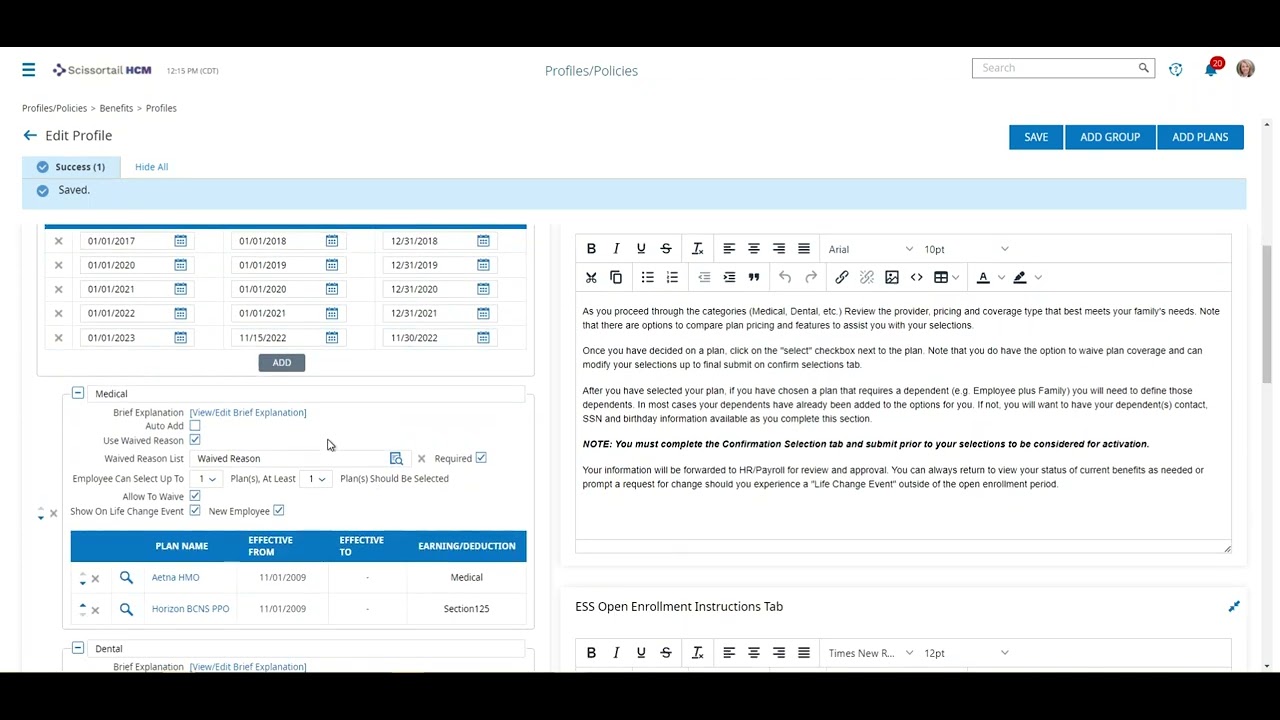Click the ADD GROUP button
The height and width of the screenshot is (720, 1280).
(1110, 137)
